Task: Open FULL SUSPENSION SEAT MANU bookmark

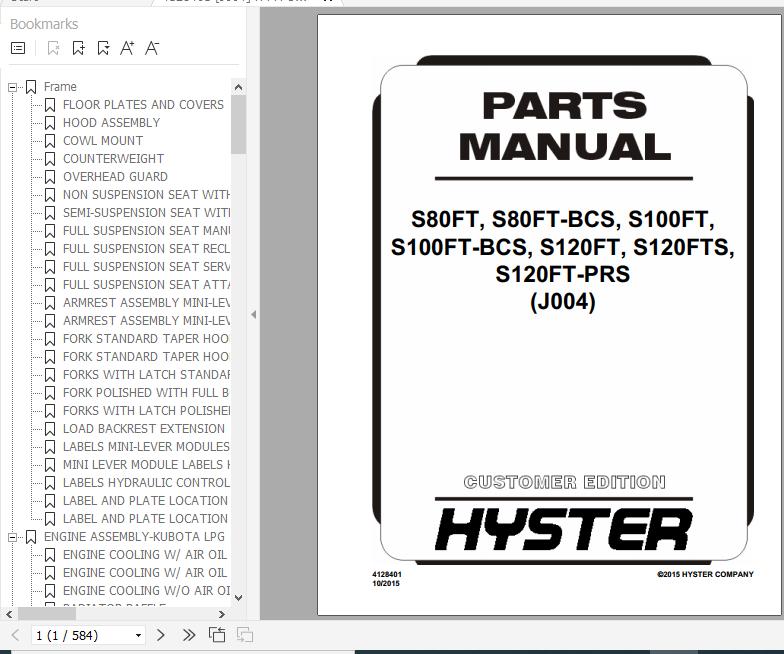Action: click(x=146, y=230)
